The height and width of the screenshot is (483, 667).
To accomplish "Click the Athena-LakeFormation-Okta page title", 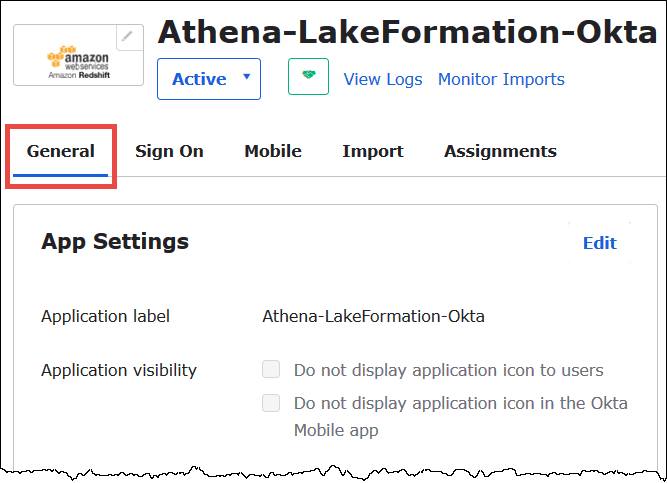I will pos(407,33).
